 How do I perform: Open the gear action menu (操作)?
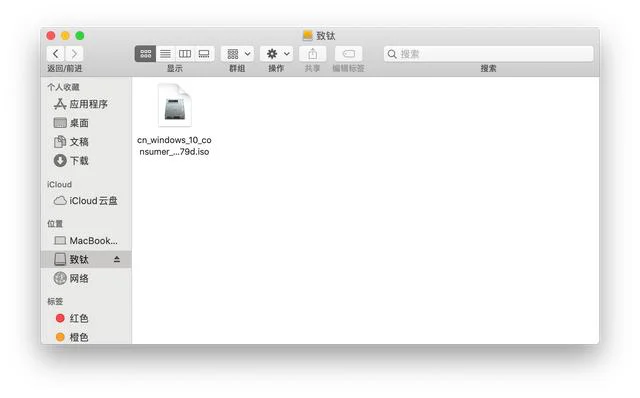[x=277, y=54]
